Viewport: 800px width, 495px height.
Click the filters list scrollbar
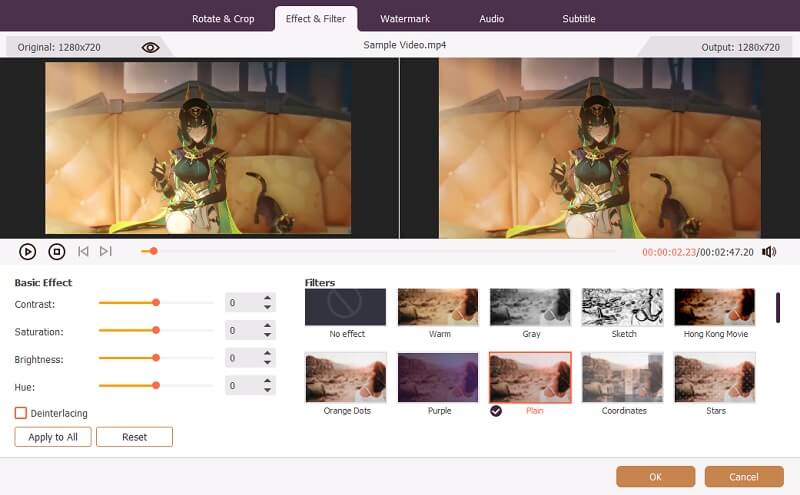(x=778, y=307)
